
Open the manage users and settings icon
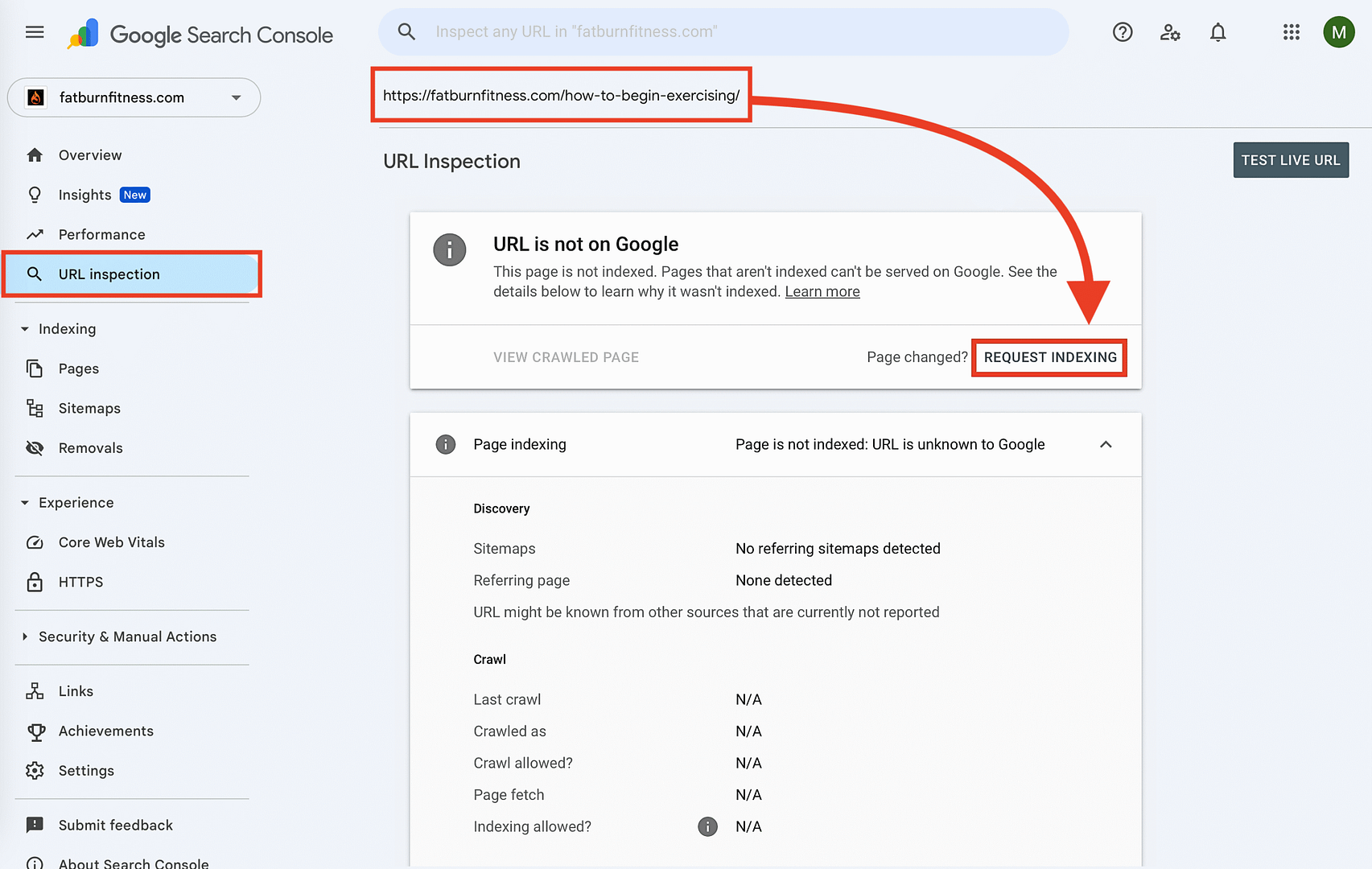(1170, 32)
